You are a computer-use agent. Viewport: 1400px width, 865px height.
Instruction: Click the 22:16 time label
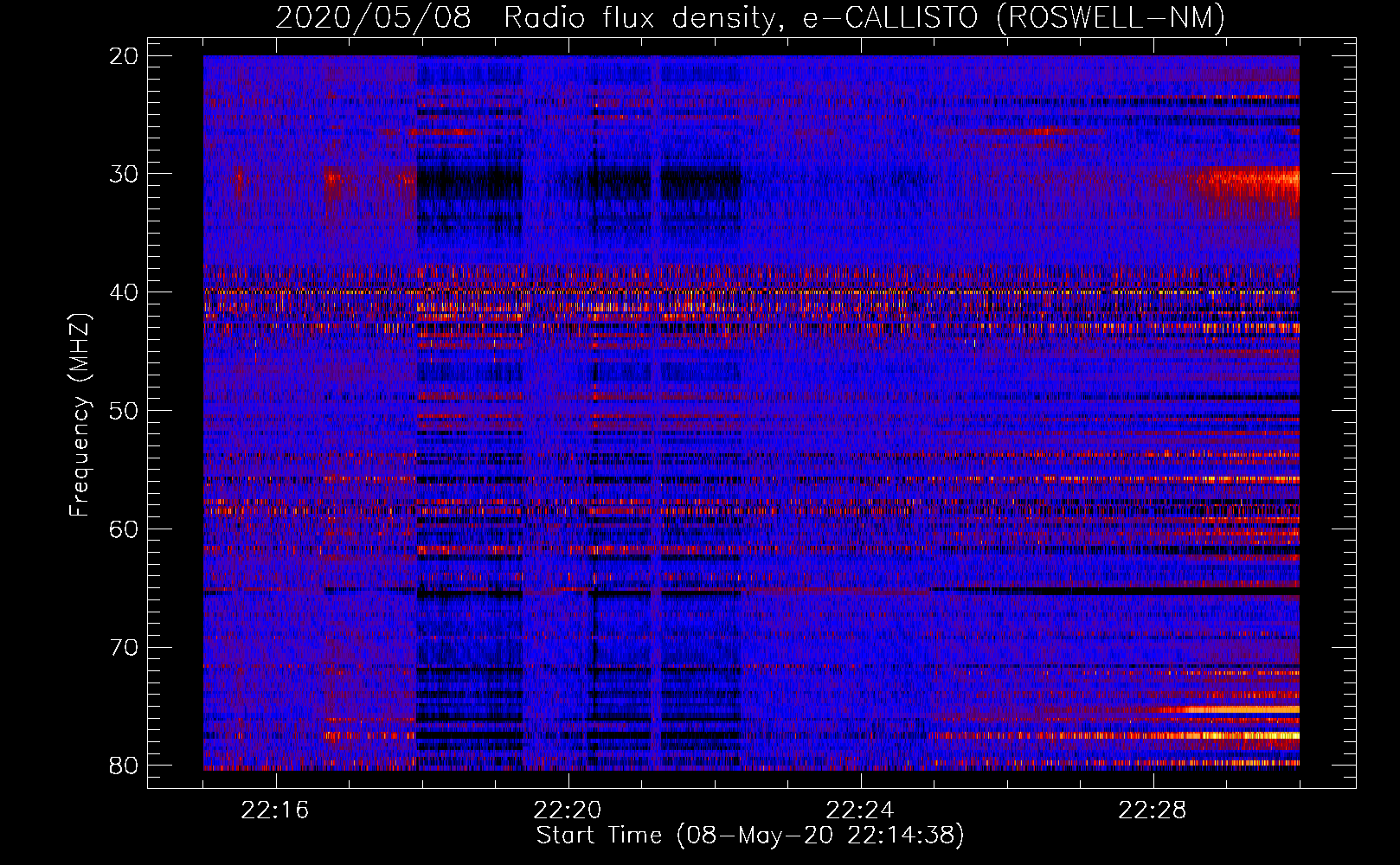275,811
